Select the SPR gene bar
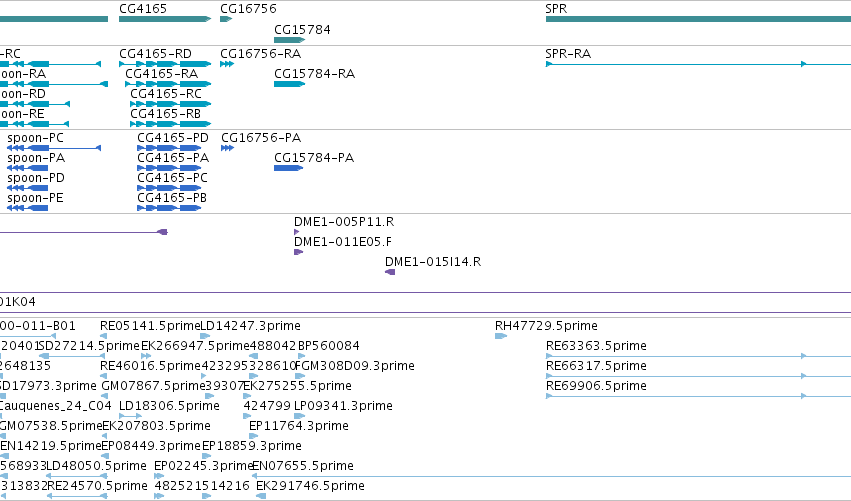This screenshot has height=501, width=851. tap(698, 19)
